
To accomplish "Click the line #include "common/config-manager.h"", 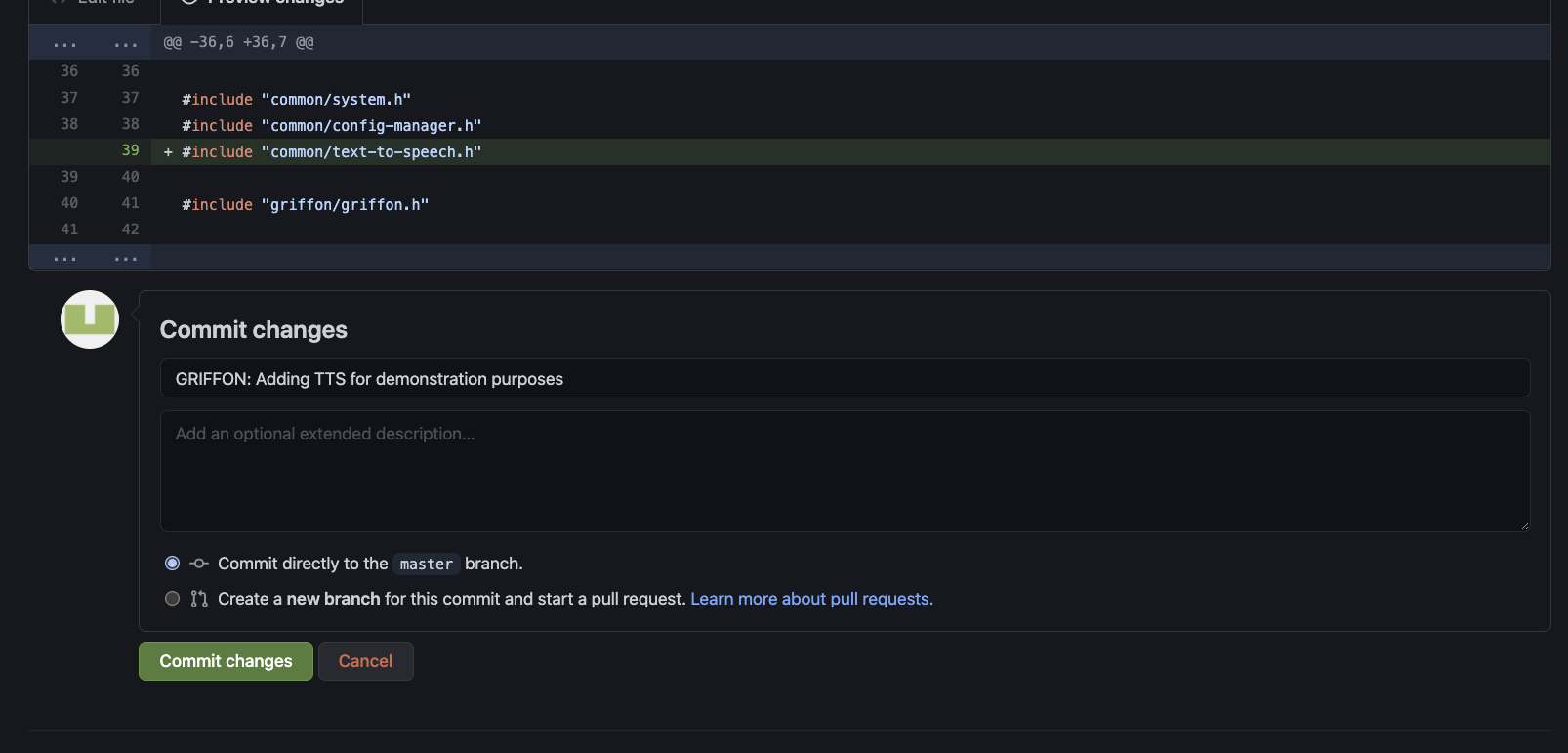I will coord(332,125).
